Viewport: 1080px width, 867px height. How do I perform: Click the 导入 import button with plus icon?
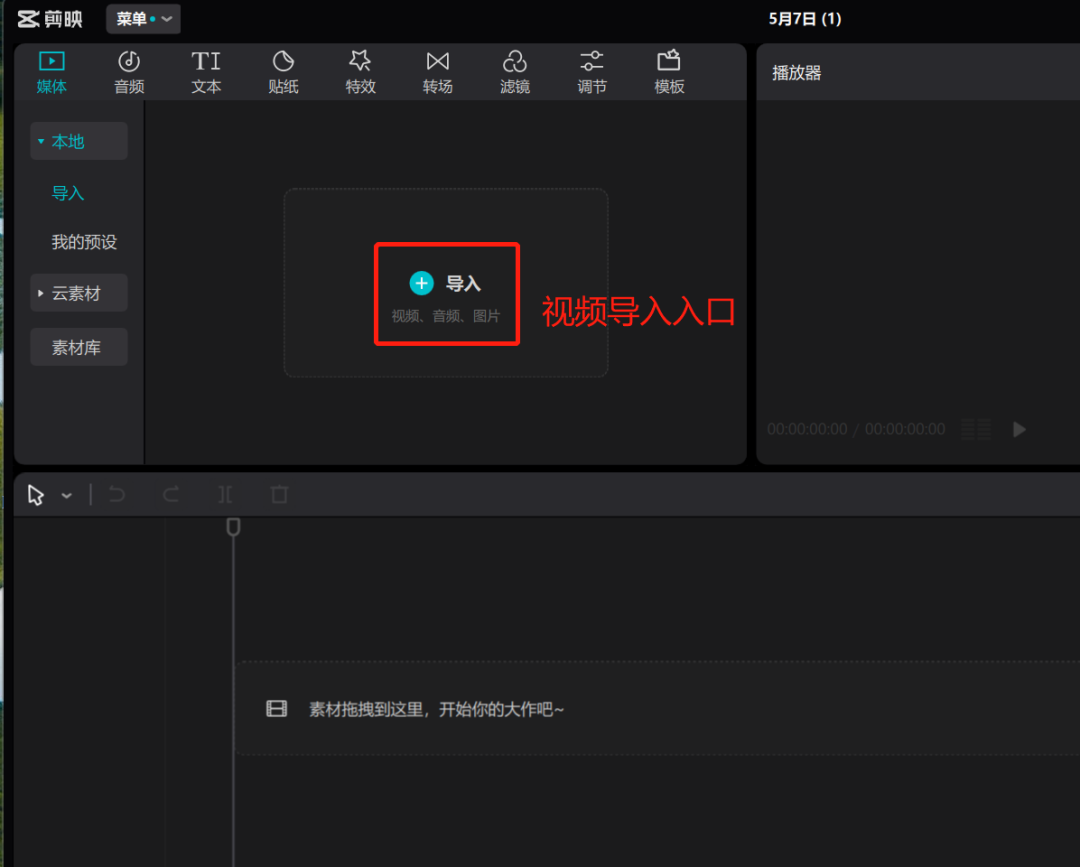[446, 284]
